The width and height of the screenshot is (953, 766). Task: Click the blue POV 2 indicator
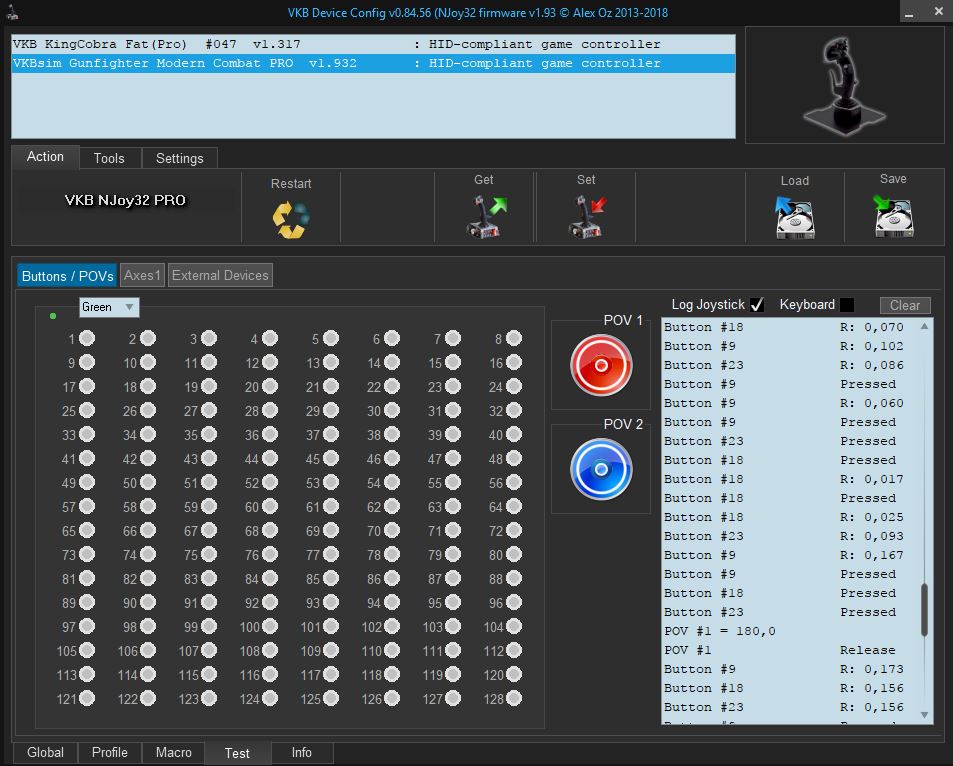tap(601, 469)
